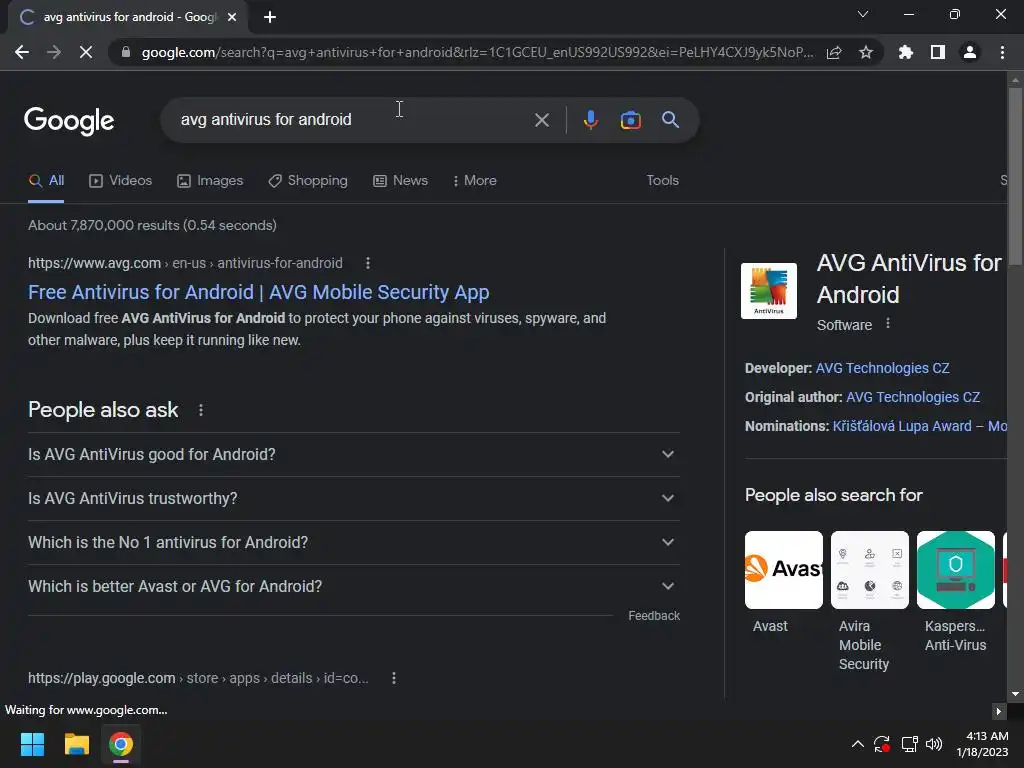This screenshot has width=1024, height=768.
Task: Open Free Antivirus for Android result
Action: coord(259,293)
